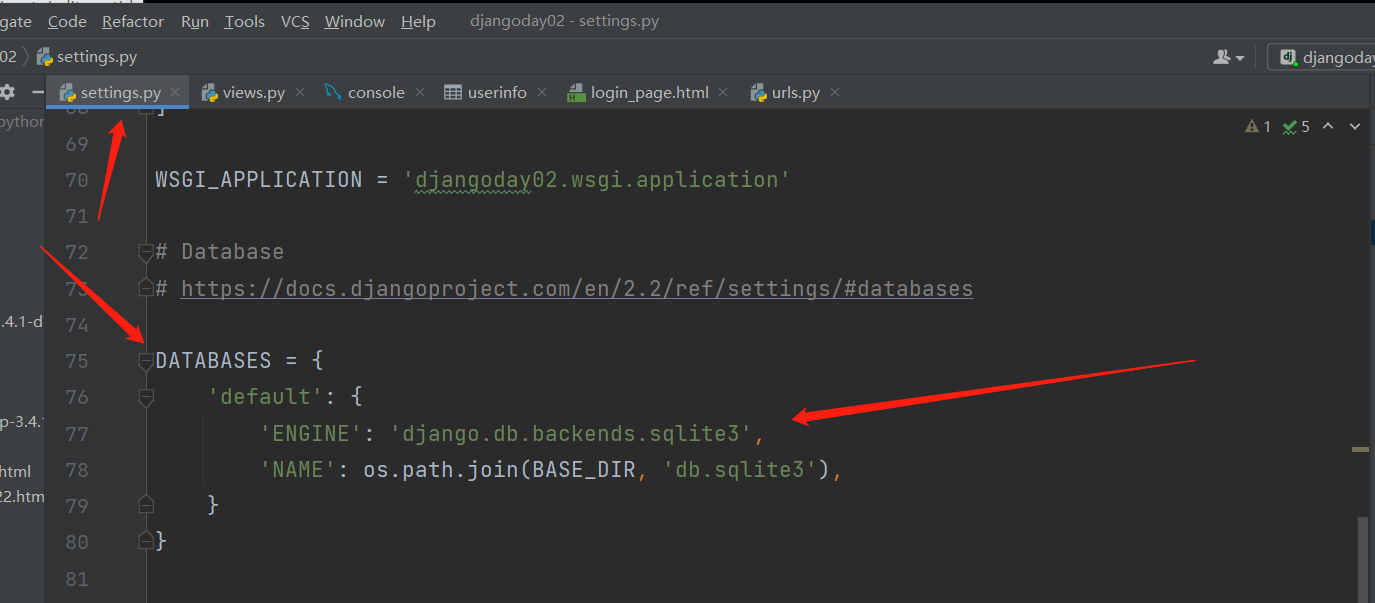Open the Tools menu
The width and height of the screenshot is (1375, 603).
coord(245,21)
